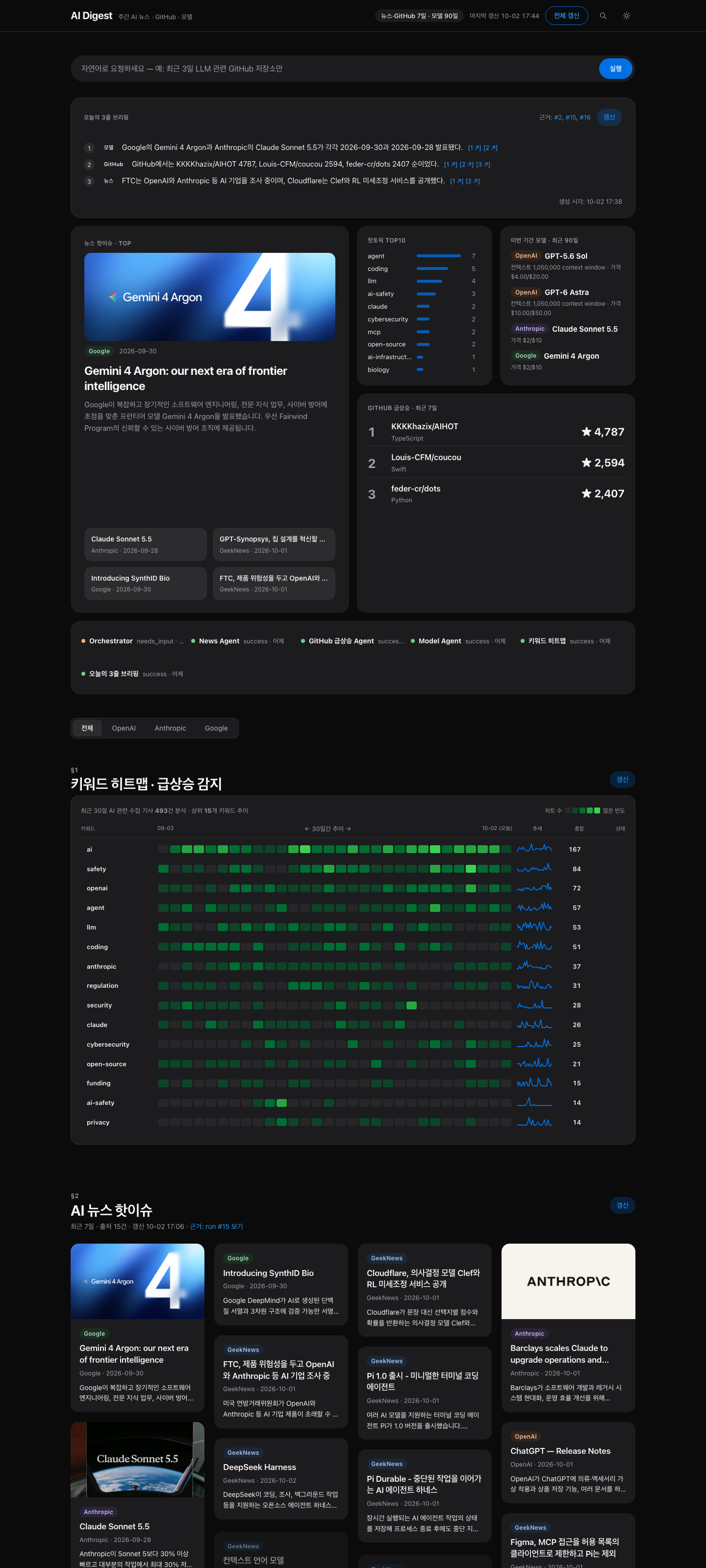Click the star icon beside 4,787
Viewport: 706px width, 1568px height.
click(586, 432)
